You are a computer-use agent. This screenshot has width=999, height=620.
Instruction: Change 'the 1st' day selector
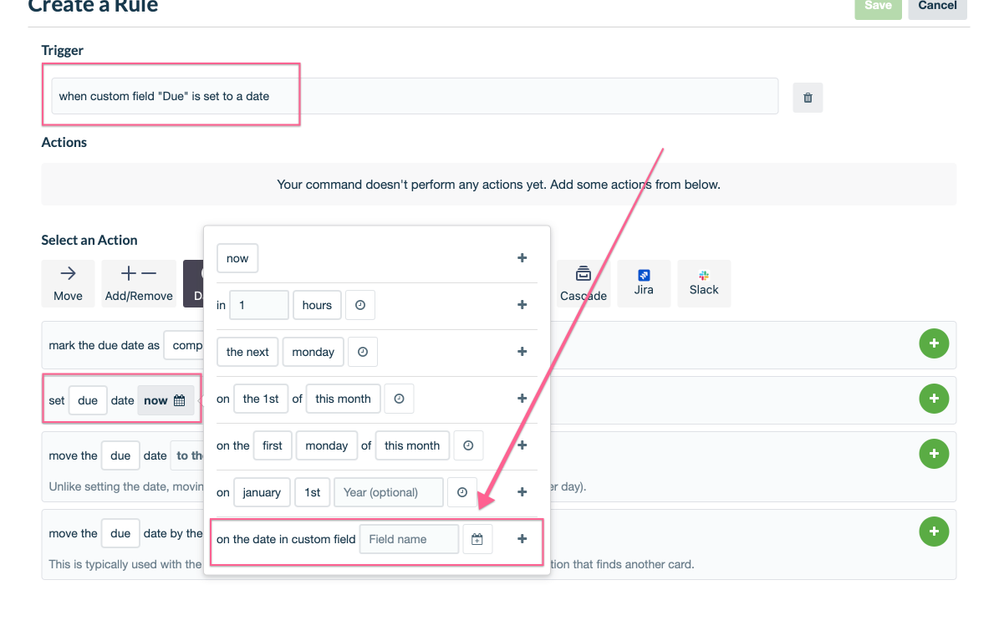261,399
